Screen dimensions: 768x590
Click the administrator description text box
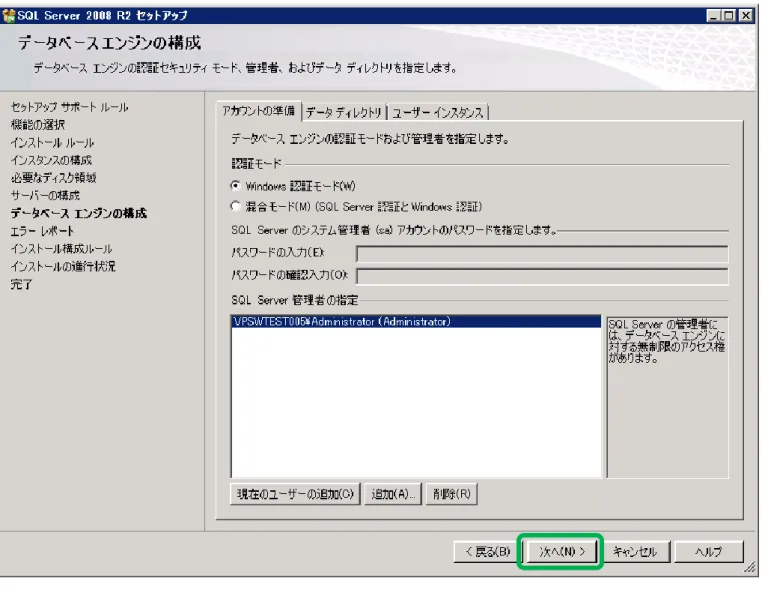pos(667,397)
